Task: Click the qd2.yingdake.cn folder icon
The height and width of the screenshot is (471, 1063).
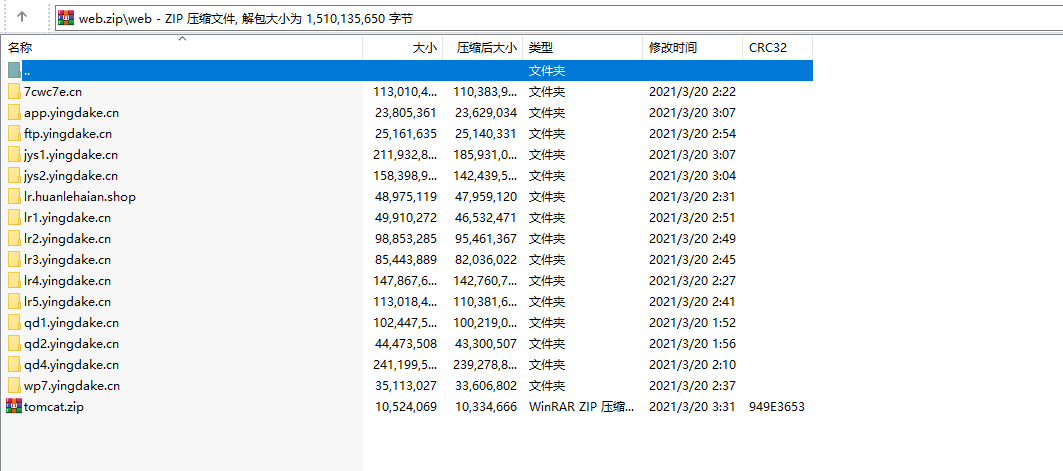Action: 14,344
